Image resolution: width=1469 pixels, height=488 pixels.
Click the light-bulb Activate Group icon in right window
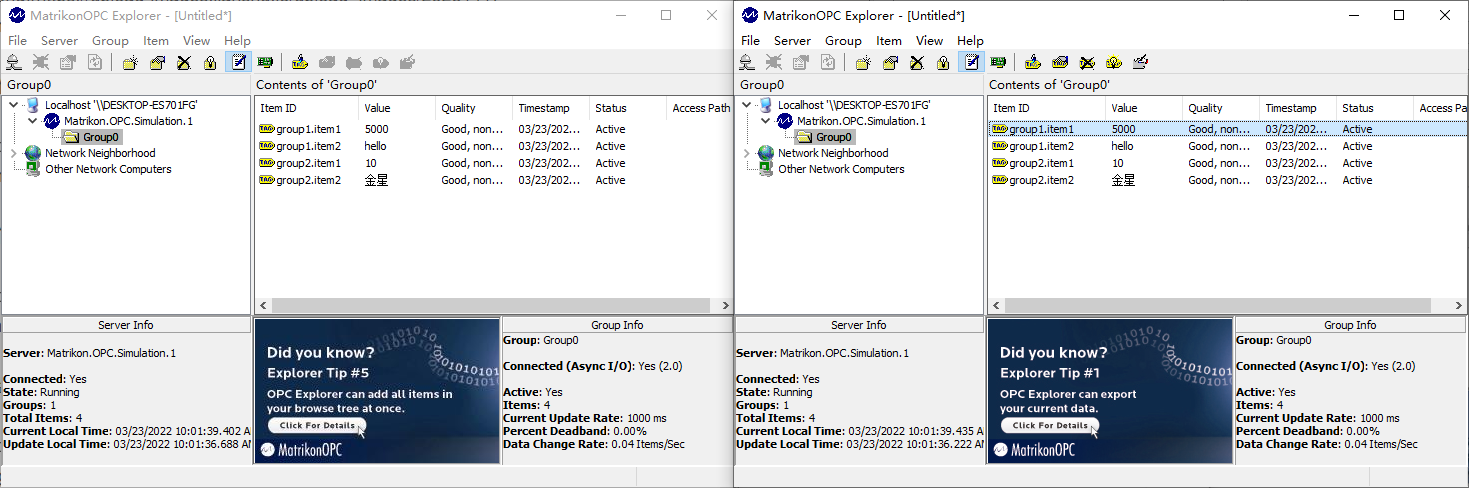pyautogui.click(x=943, y=62)
